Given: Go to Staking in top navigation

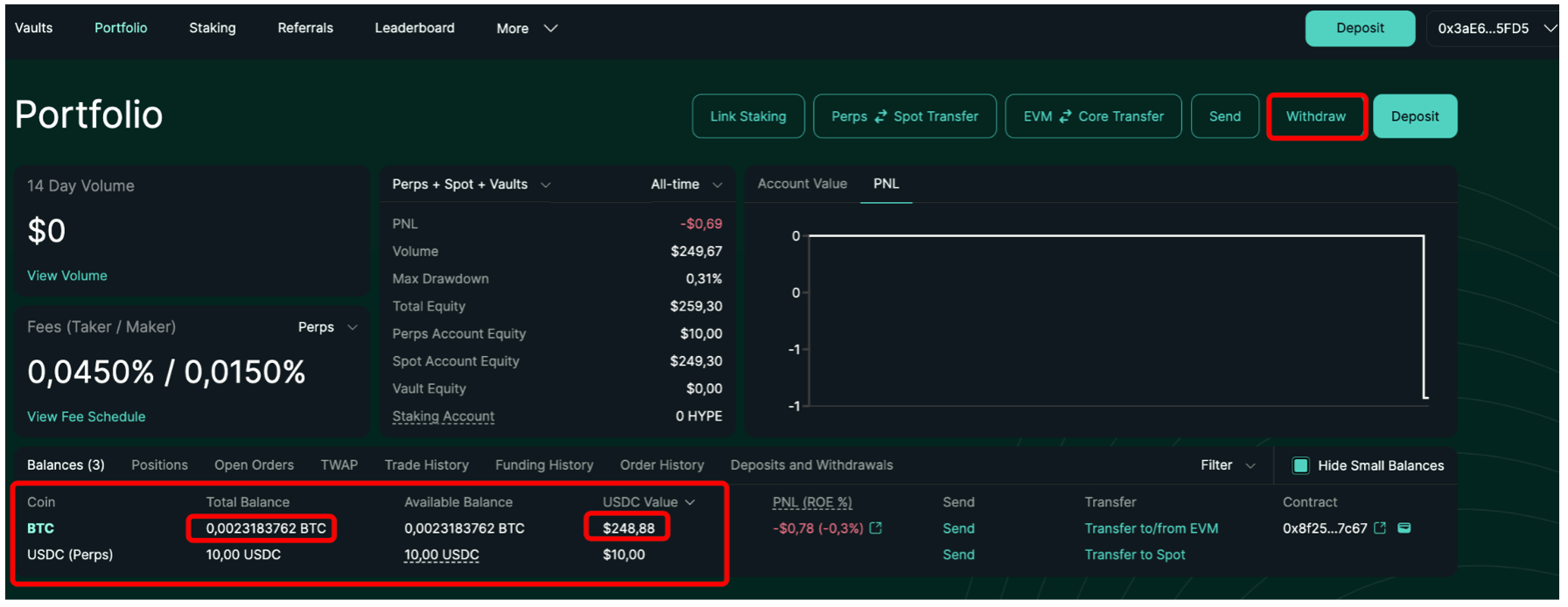Looking at the screenshot, I should coord(212,28).
